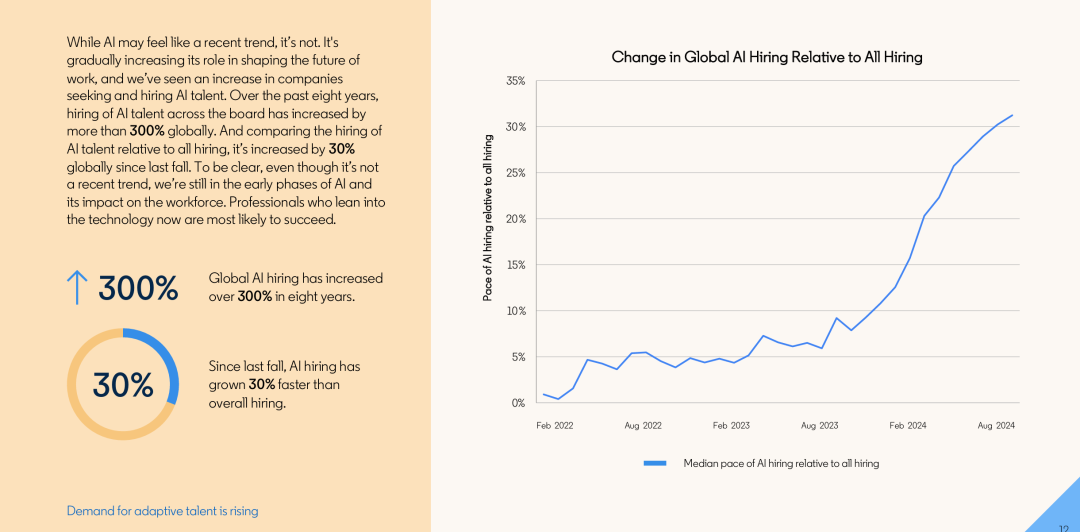Click the 35% y-axis tick label
The image size is (1080, 532).
[x=516, y=81]
